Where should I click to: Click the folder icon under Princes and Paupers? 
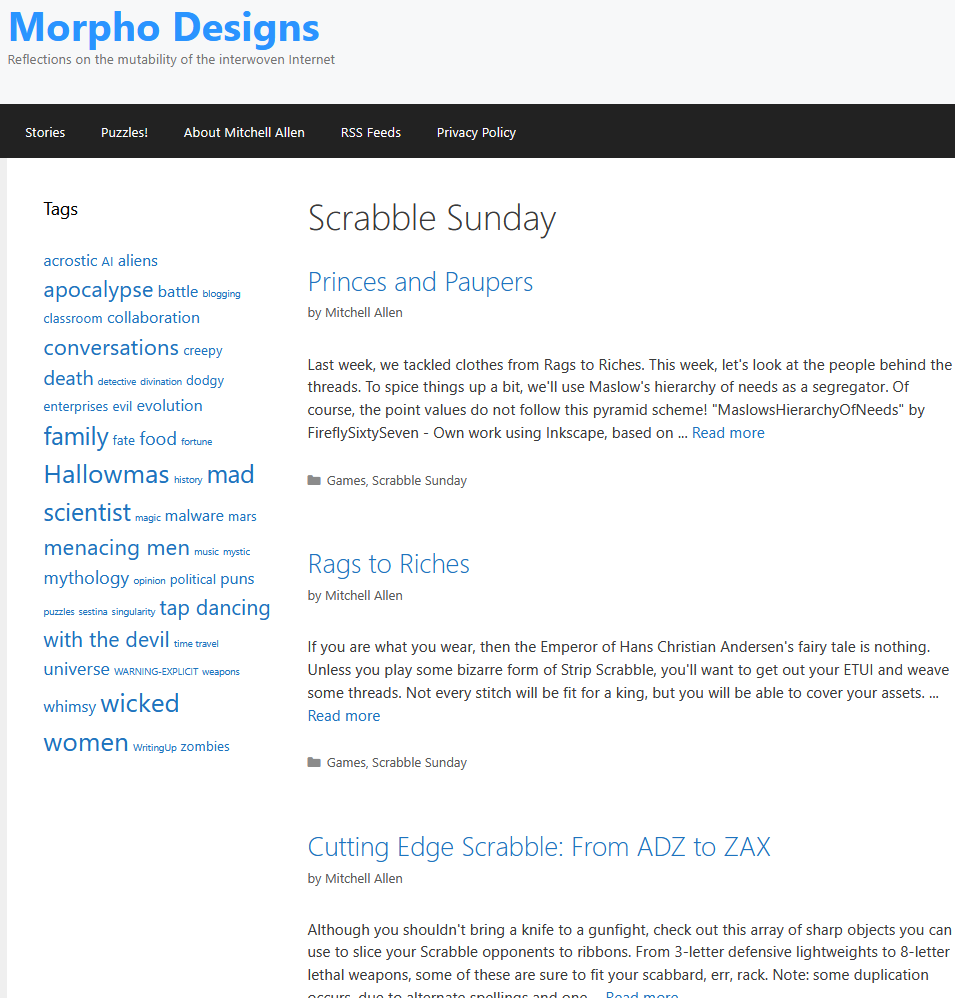(314, 481)
